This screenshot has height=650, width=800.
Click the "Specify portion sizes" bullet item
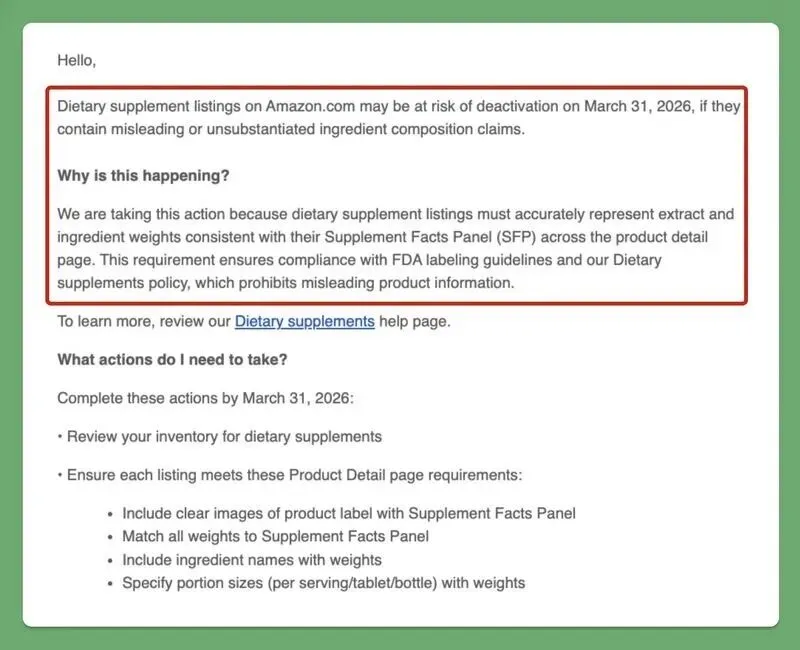pyautogui.click(x=323, y=583)
